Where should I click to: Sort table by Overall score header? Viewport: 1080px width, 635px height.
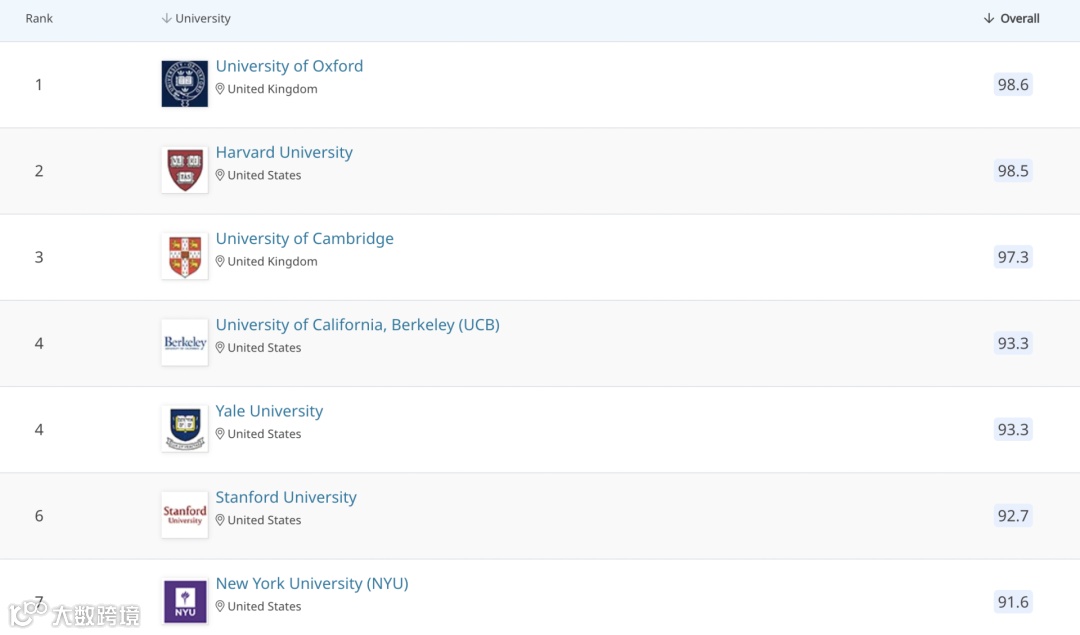1011,19
